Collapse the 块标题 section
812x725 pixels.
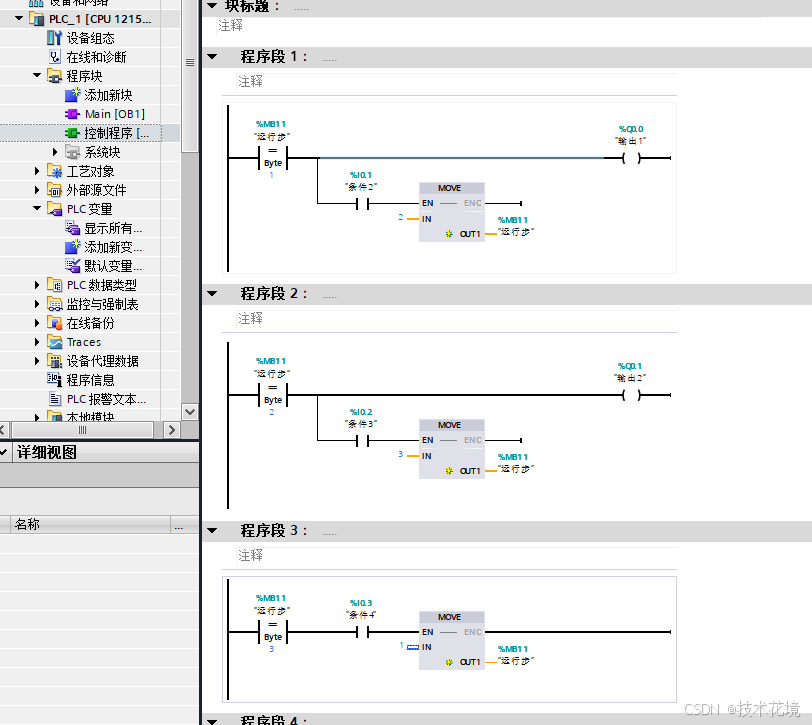coord(212,6)
